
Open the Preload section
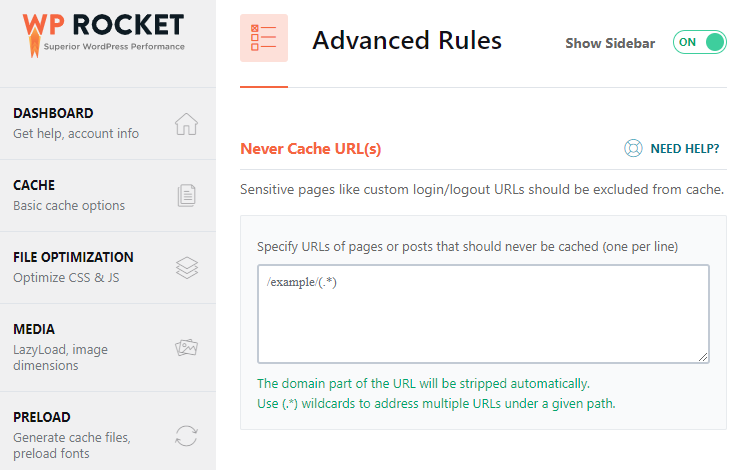point(108,431)
